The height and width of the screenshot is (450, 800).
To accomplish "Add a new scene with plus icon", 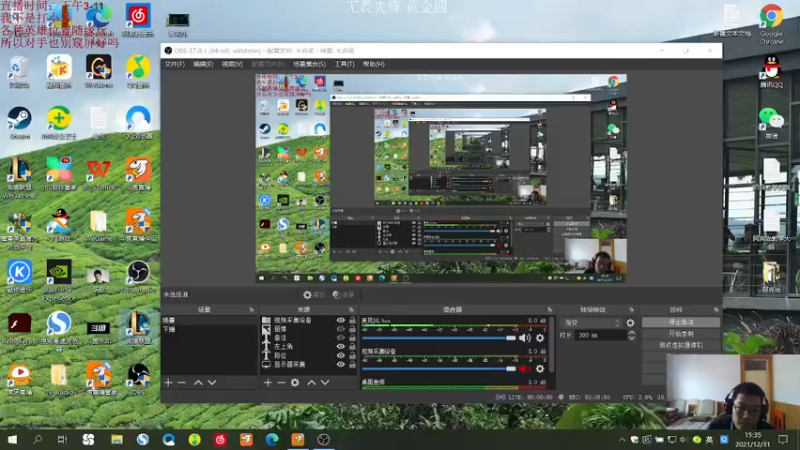I will coord(168,382).
